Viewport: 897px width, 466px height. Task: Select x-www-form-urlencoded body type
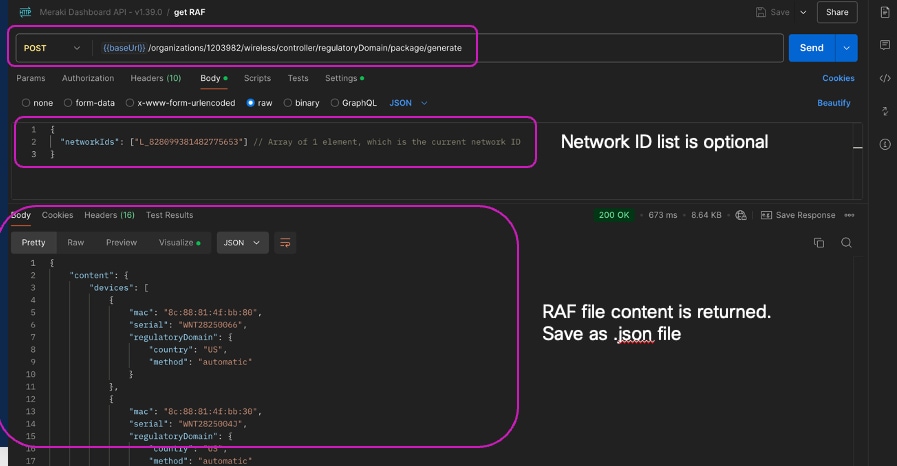pos(130,103)
